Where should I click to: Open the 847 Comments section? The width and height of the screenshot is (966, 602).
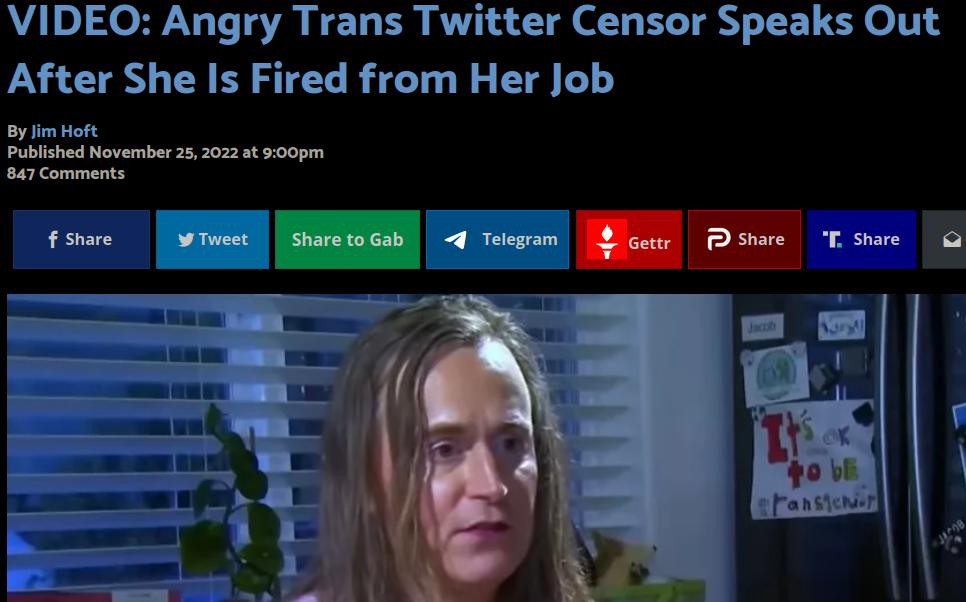tap(66, 173)
